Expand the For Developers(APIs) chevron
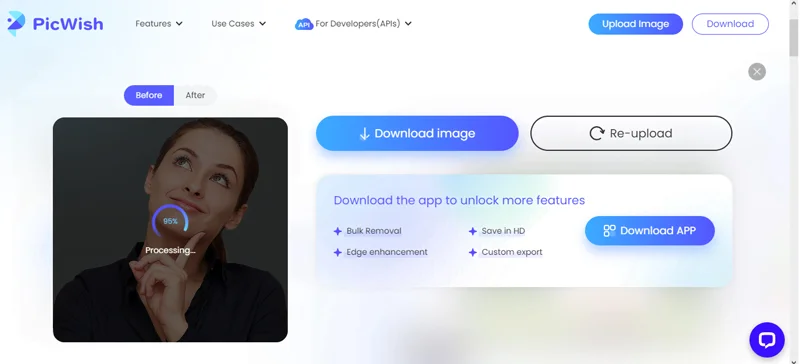 [408, 23]
